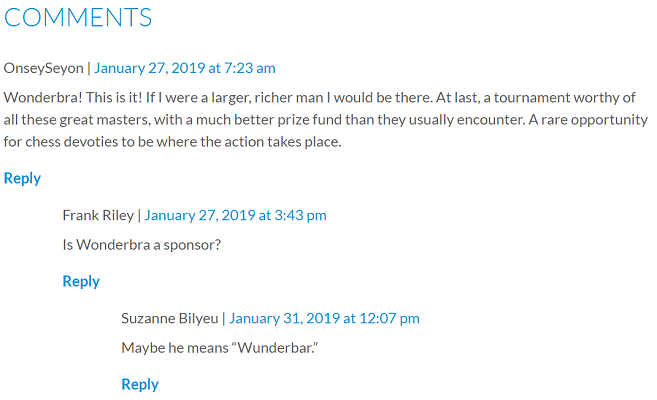Click the line starting "for chess devoties"
This screenshot has width=657, height=400.
[173, 141]
